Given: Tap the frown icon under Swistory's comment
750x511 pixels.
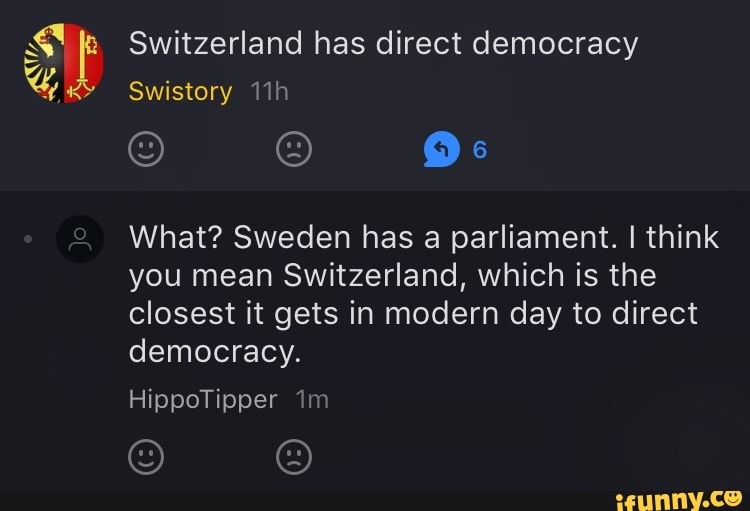Looking at the screenshot, I should tap(294, 149).
